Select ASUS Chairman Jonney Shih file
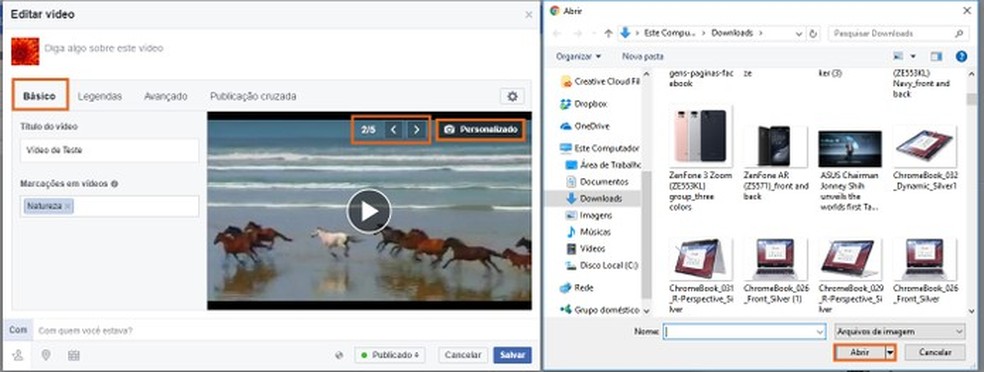984x372 pixels. 850,170
